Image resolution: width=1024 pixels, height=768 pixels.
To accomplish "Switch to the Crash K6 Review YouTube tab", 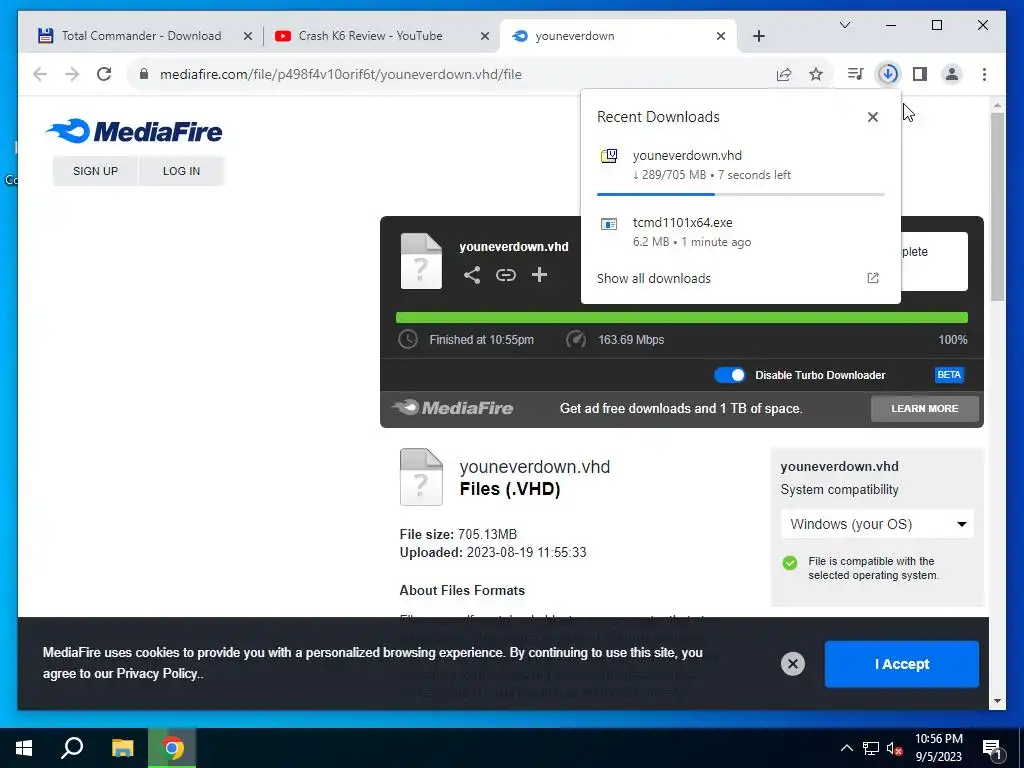I will [x=370, y=36].
